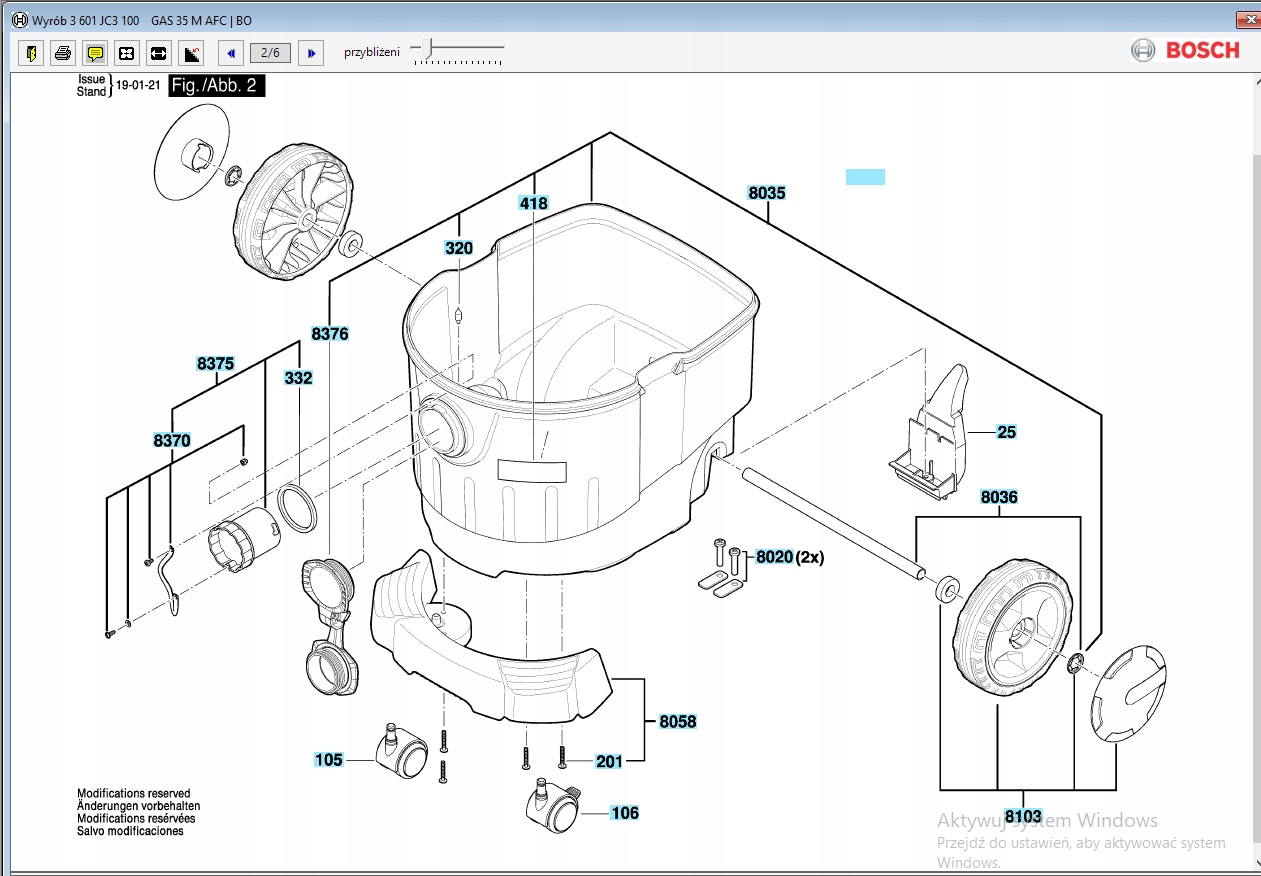This screenshot has height=876, width=1261.
Task: Fit diagram to width with horizontal-arrow icon
Action: (159, 53)
